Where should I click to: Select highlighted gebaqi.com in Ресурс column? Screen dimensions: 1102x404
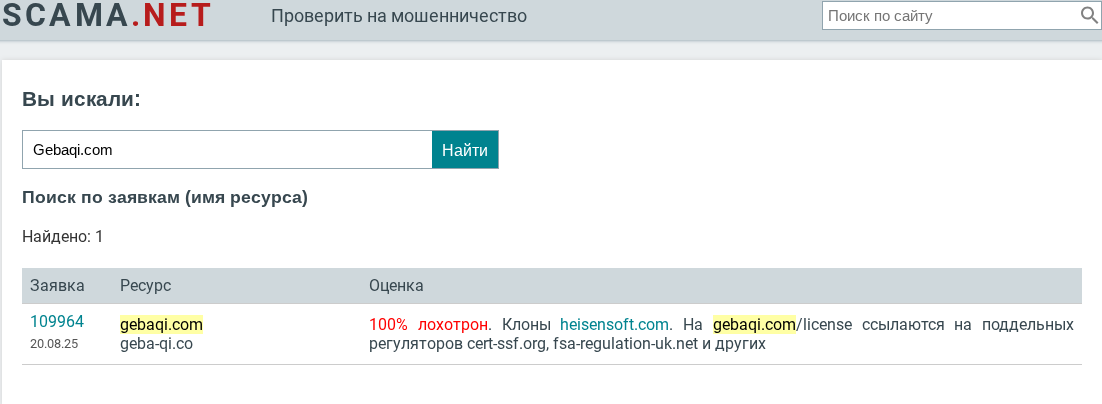[162, 325]
